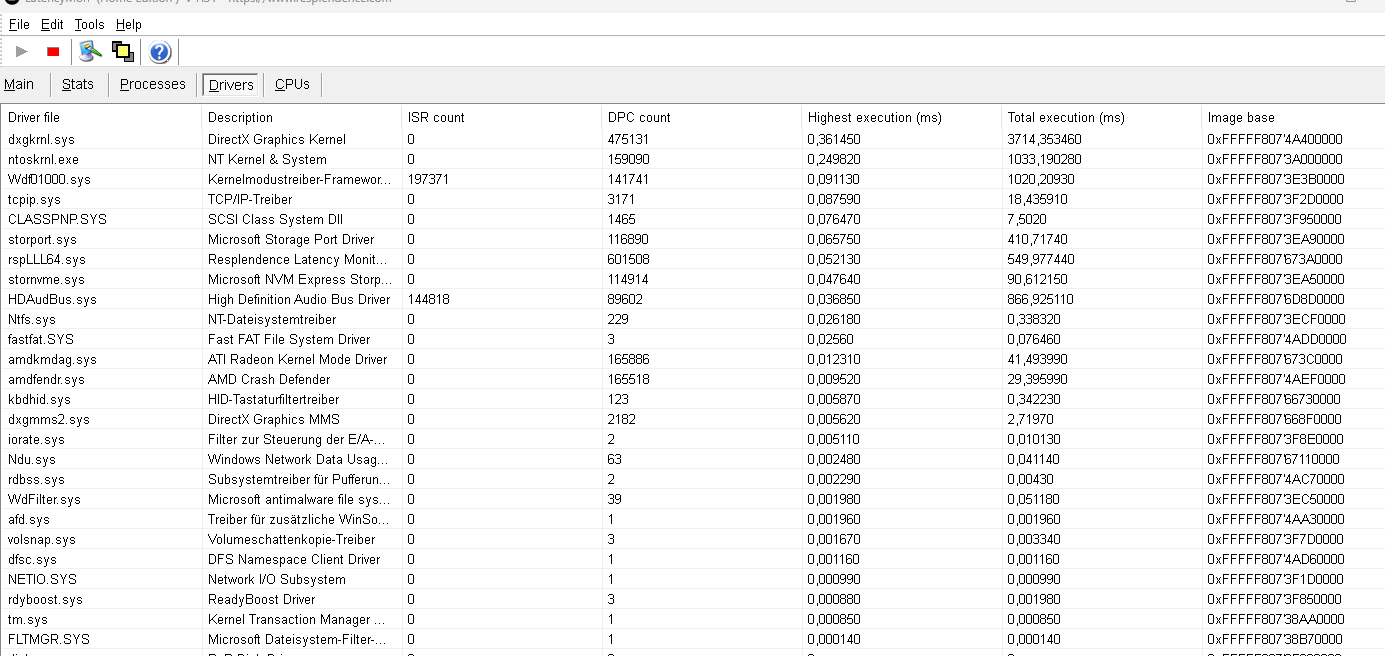Click the High Definition Audio Bus Driver description
This screenshot has height=656, width=1385.
pos(299,299)
